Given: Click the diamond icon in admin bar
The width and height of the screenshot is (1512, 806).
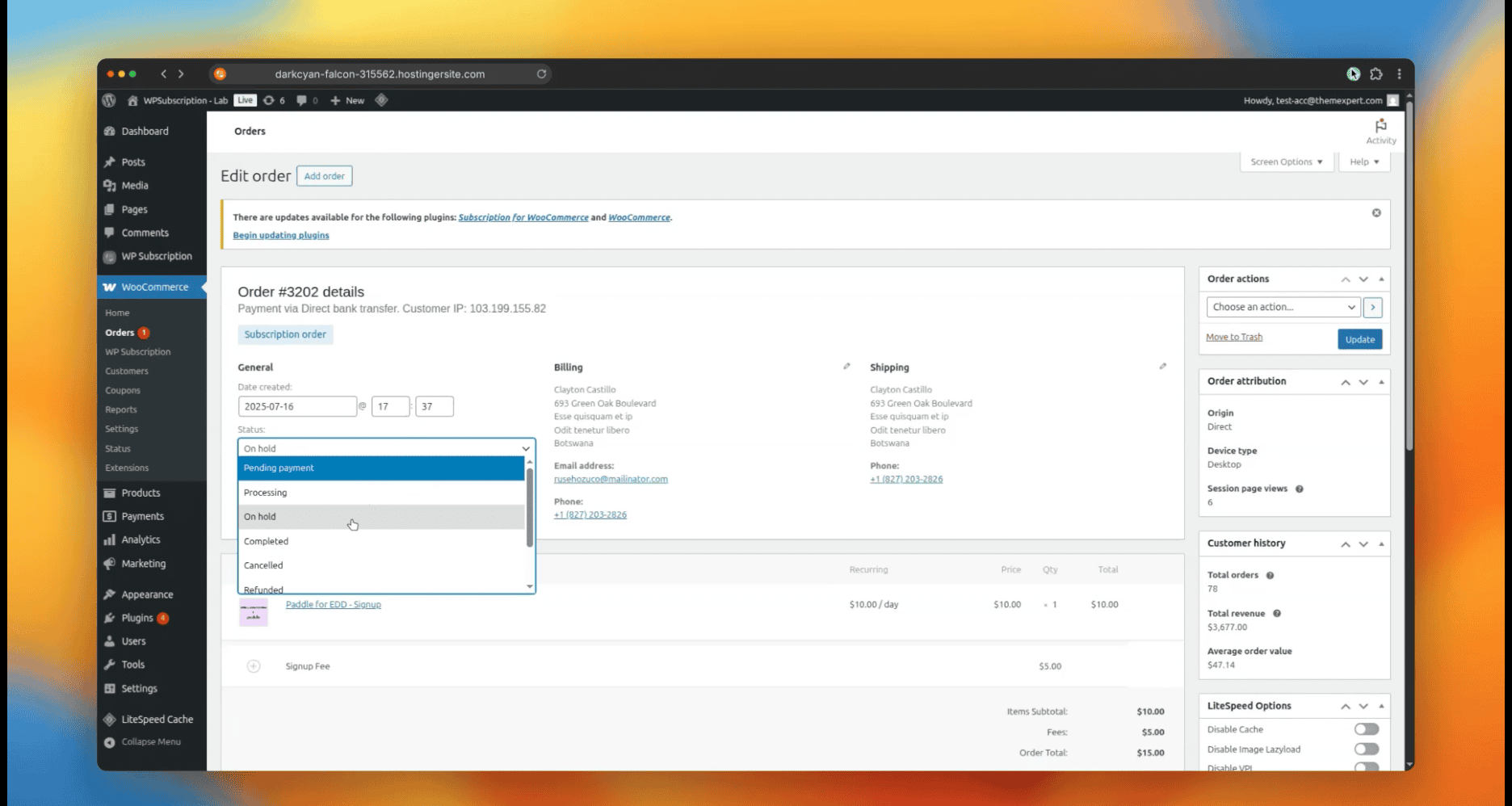Looking at the screenshot, I should [x=381, y=100].
